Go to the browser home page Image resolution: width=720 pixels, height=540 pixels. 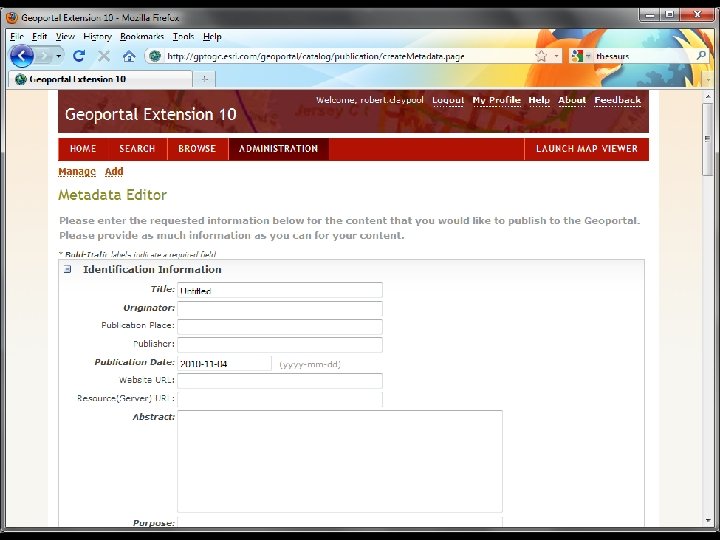pyautogui.click(x=129, y=56)
